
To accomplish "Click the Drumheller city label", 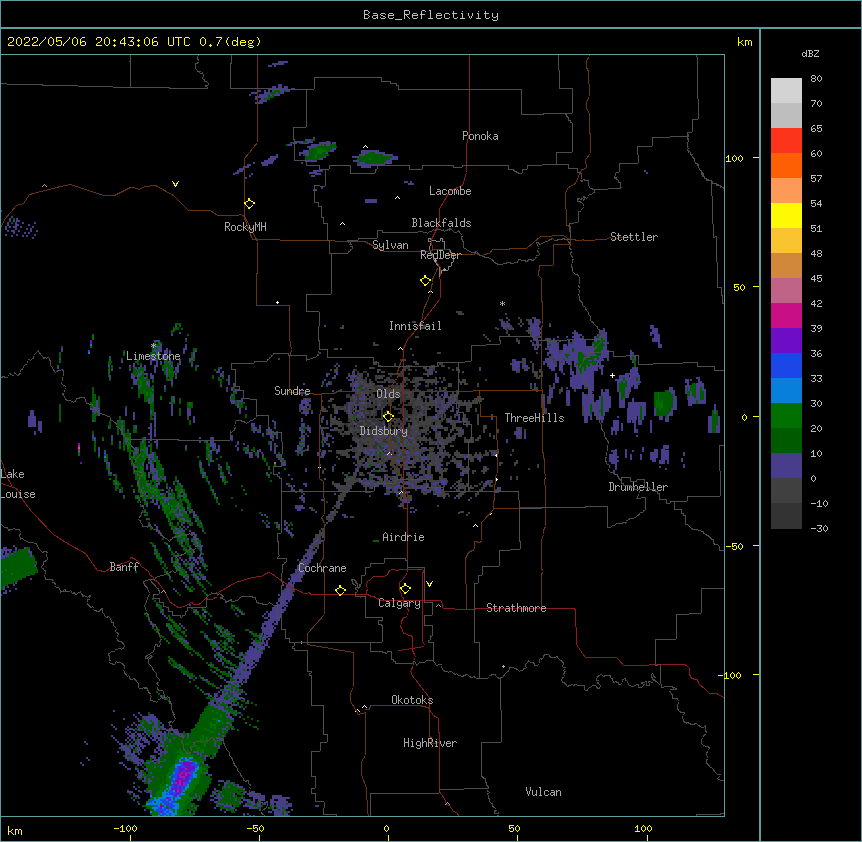I will [x=638, y=487].
